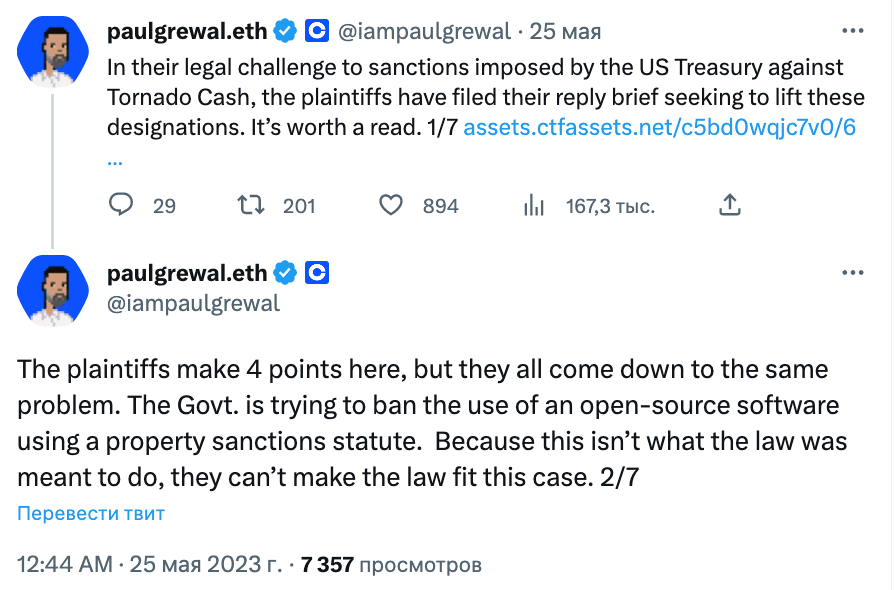896x590 pixels.
Task: Click the share upload icon
Action: pos(730,205)
